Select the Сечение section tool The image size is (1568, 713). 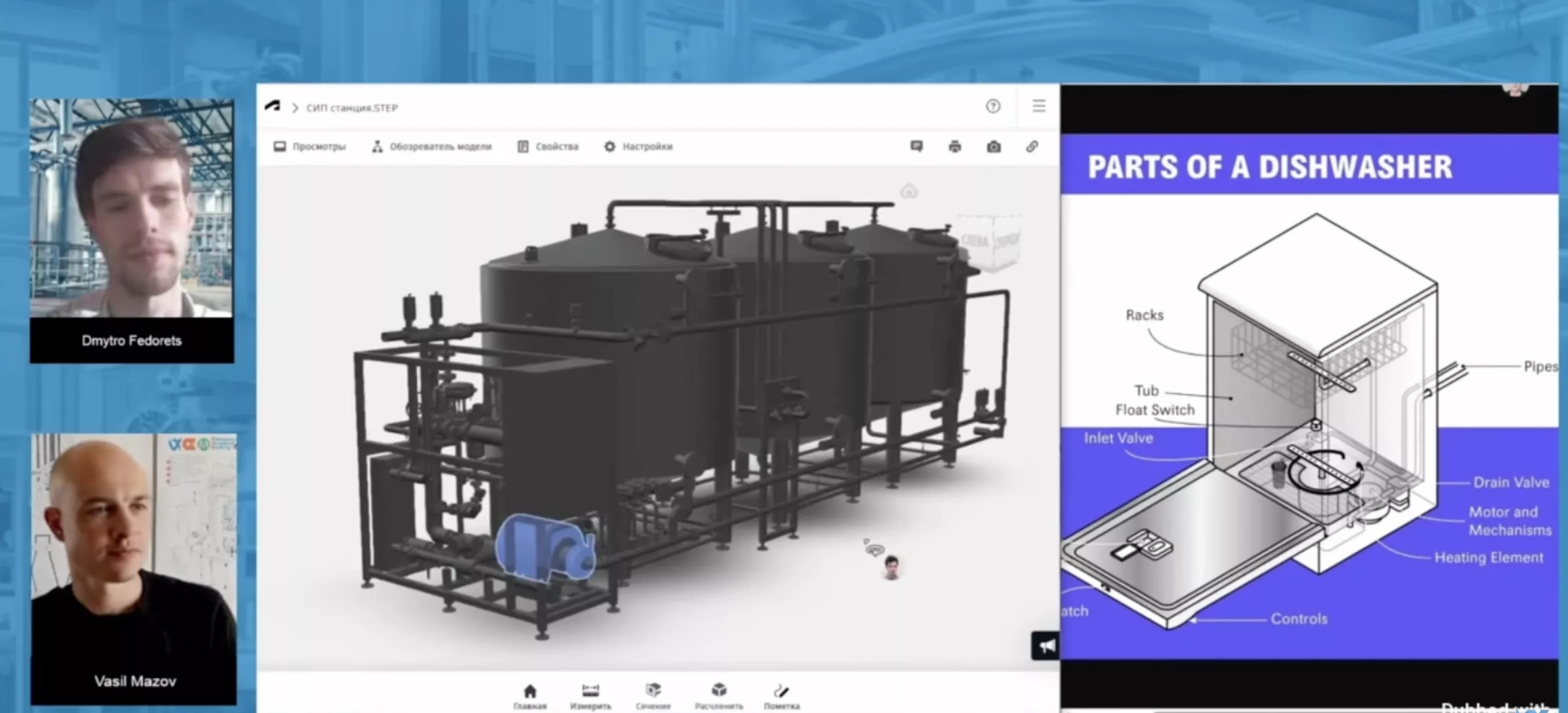[653, 696]
